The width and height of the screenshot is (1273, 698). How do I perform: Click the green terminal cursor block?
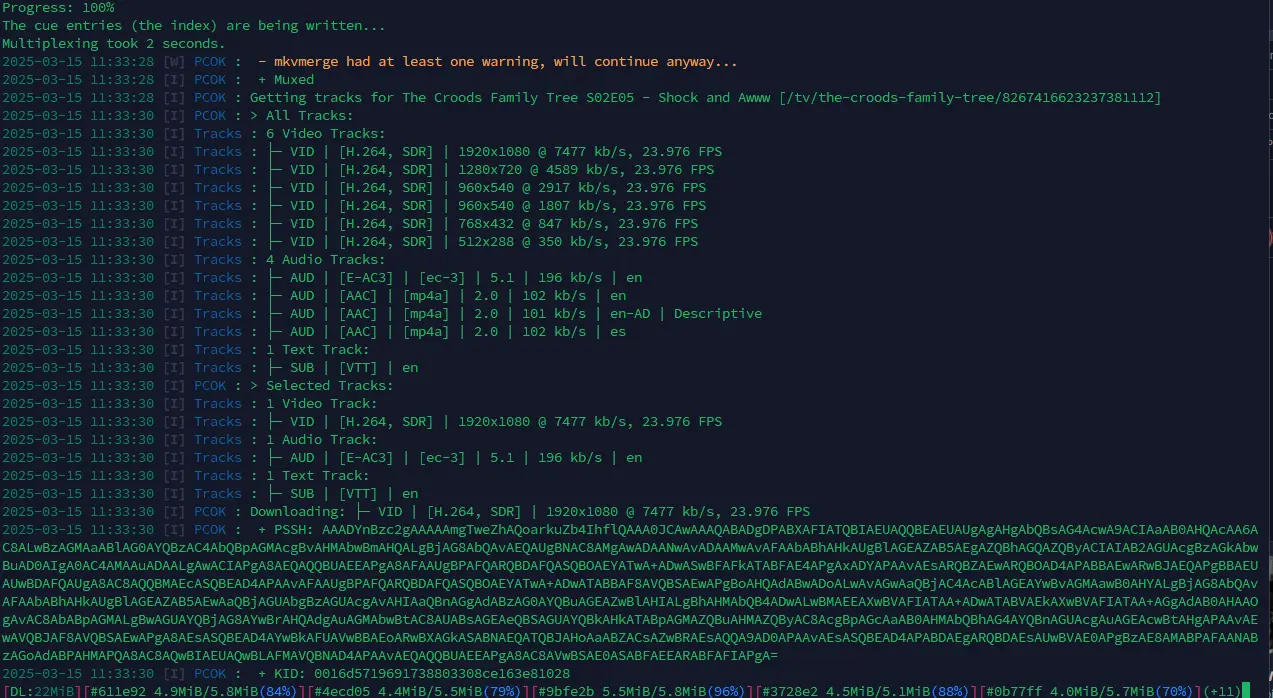pos(1246,691)
